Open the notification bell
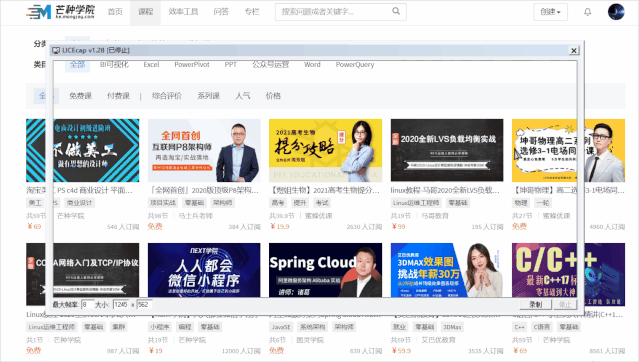This screenshot has width=639, height=362. 587,12
